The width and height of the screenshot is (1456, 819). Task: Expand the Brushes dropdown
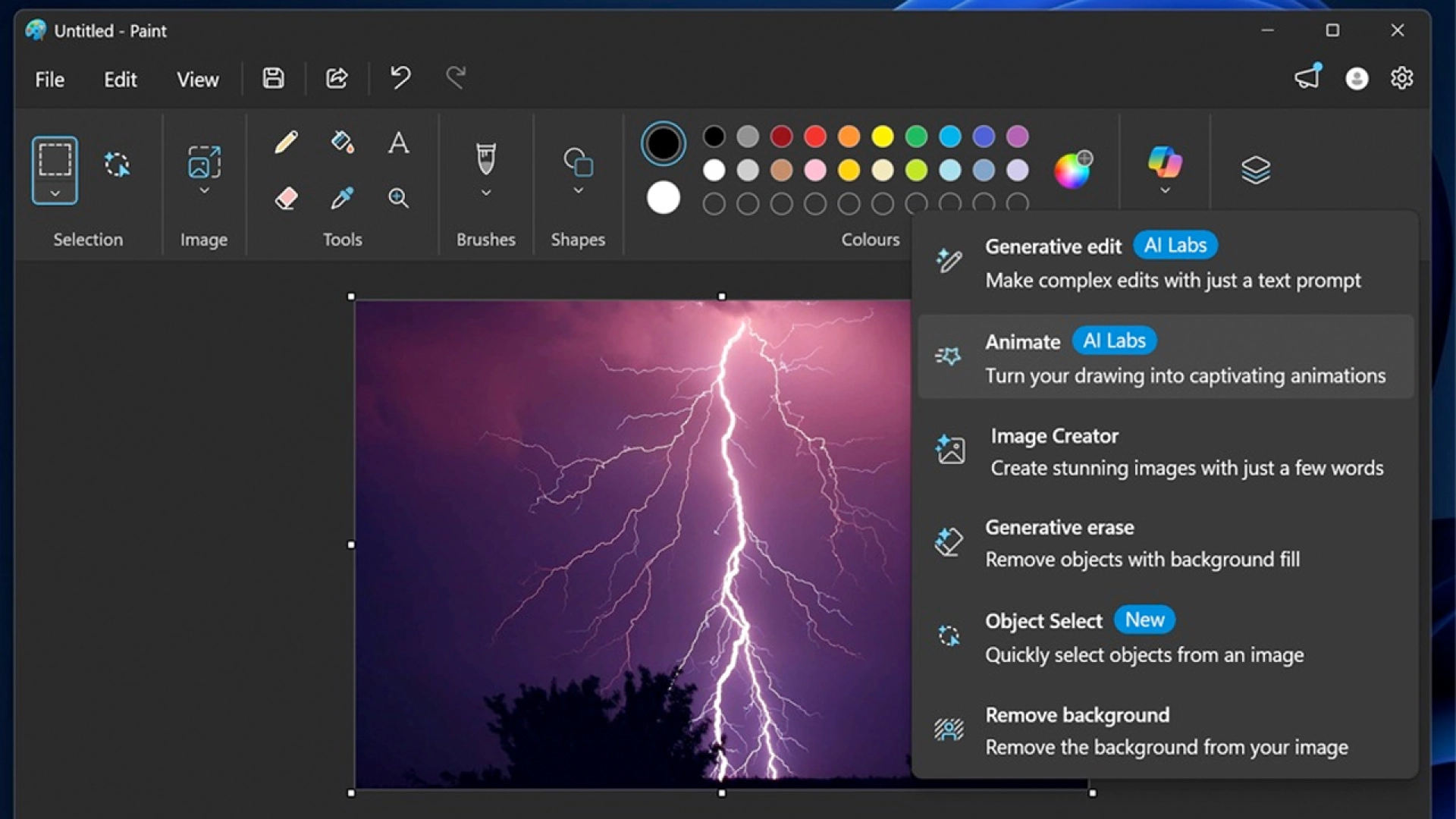point(485,193)
